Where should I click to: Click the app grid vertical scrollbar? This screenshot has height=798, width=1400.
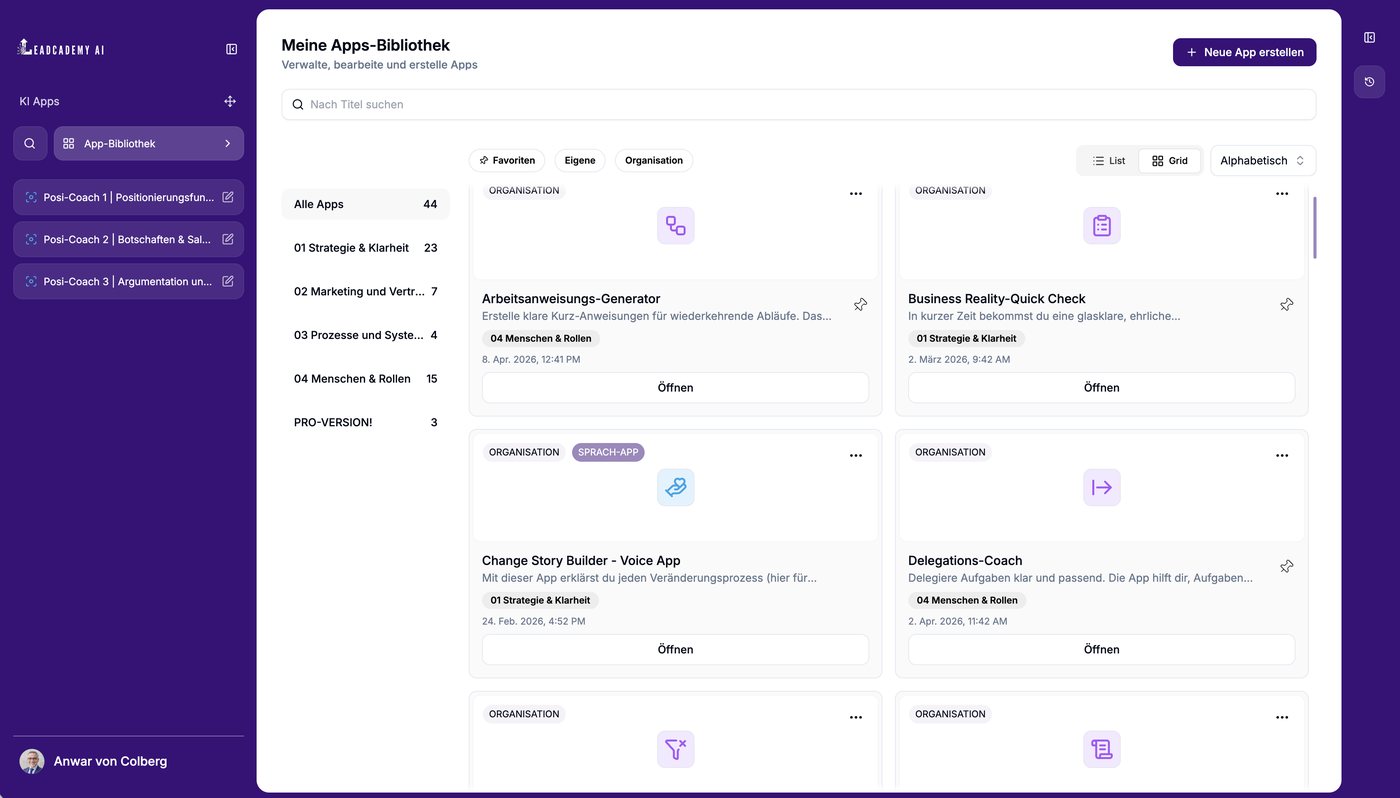pos(1315,228)
